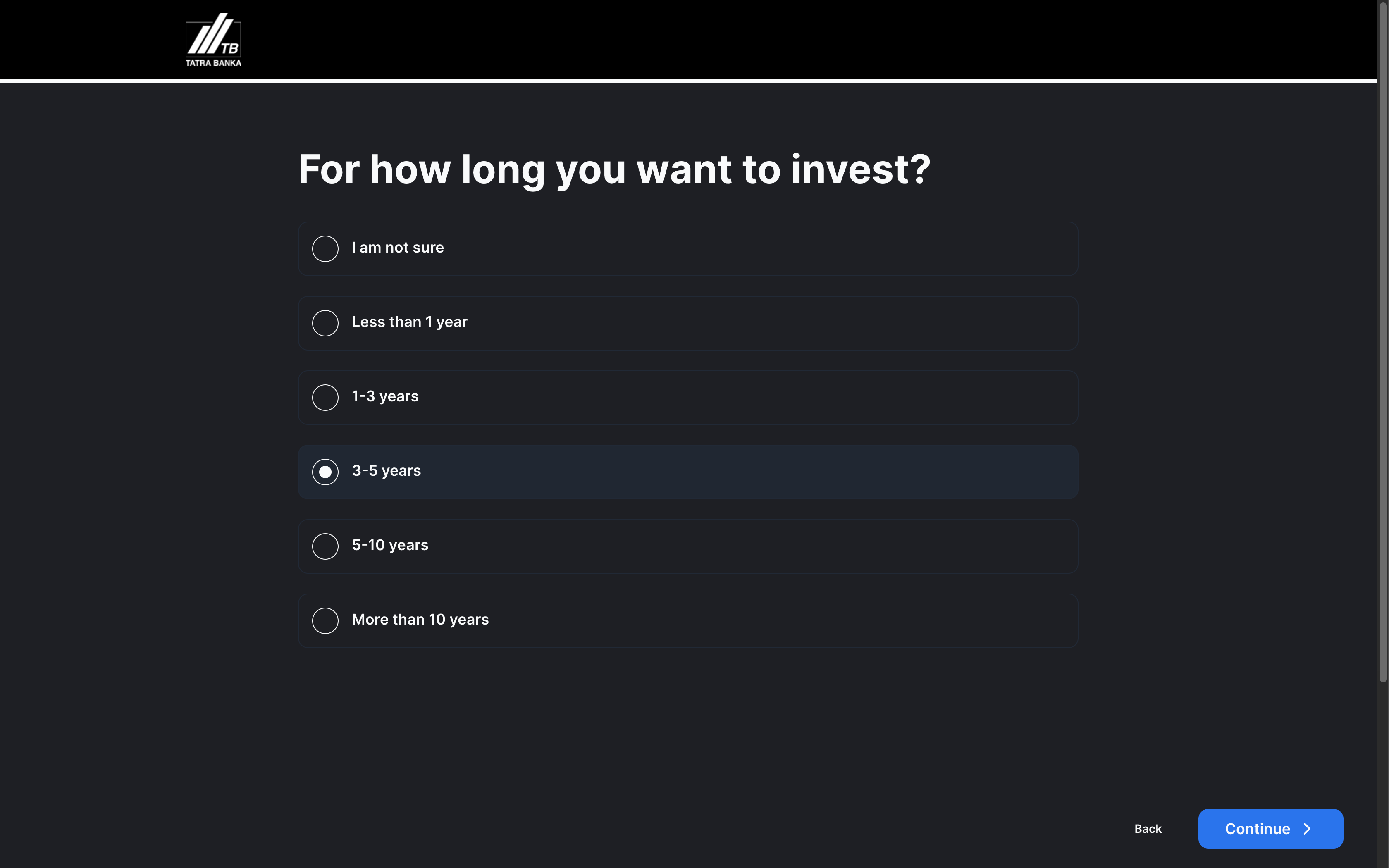This screenshot has height=868, width=1389.
Task: Click the highlighted 3-5 years card background
Action: (x=687, y=472)
